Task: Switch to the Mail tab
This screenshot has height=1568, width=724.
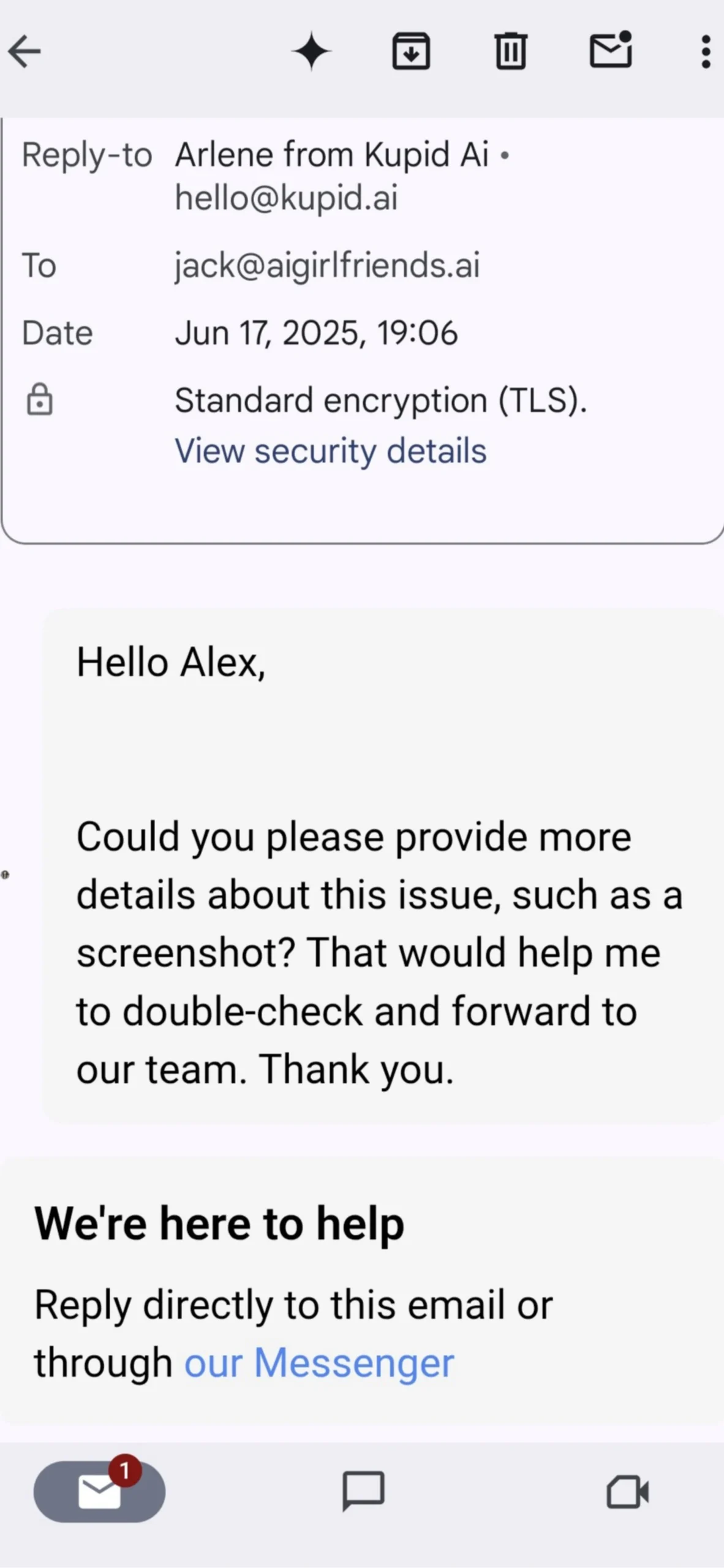Action: (99, 1492)
